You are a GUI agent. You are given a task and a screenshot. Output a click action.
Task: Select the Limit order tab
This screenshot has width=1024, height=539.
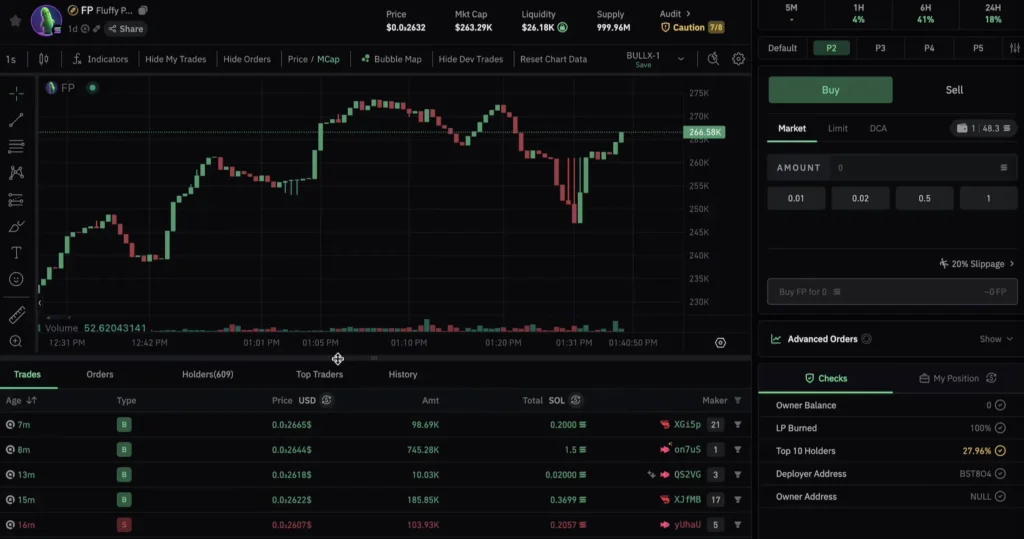click(x=837, y=129)
